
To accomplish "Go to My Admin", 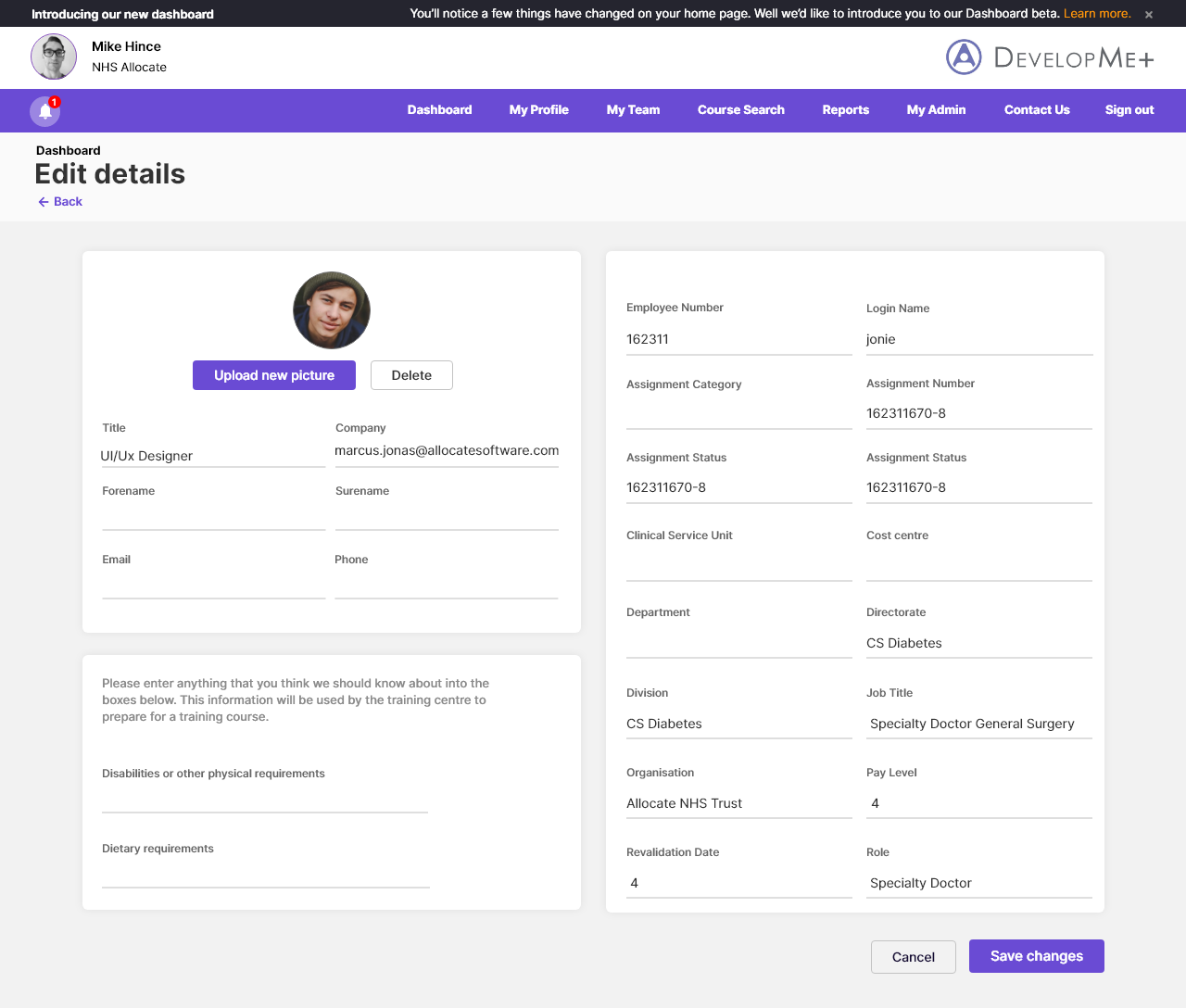I will 936,110.
